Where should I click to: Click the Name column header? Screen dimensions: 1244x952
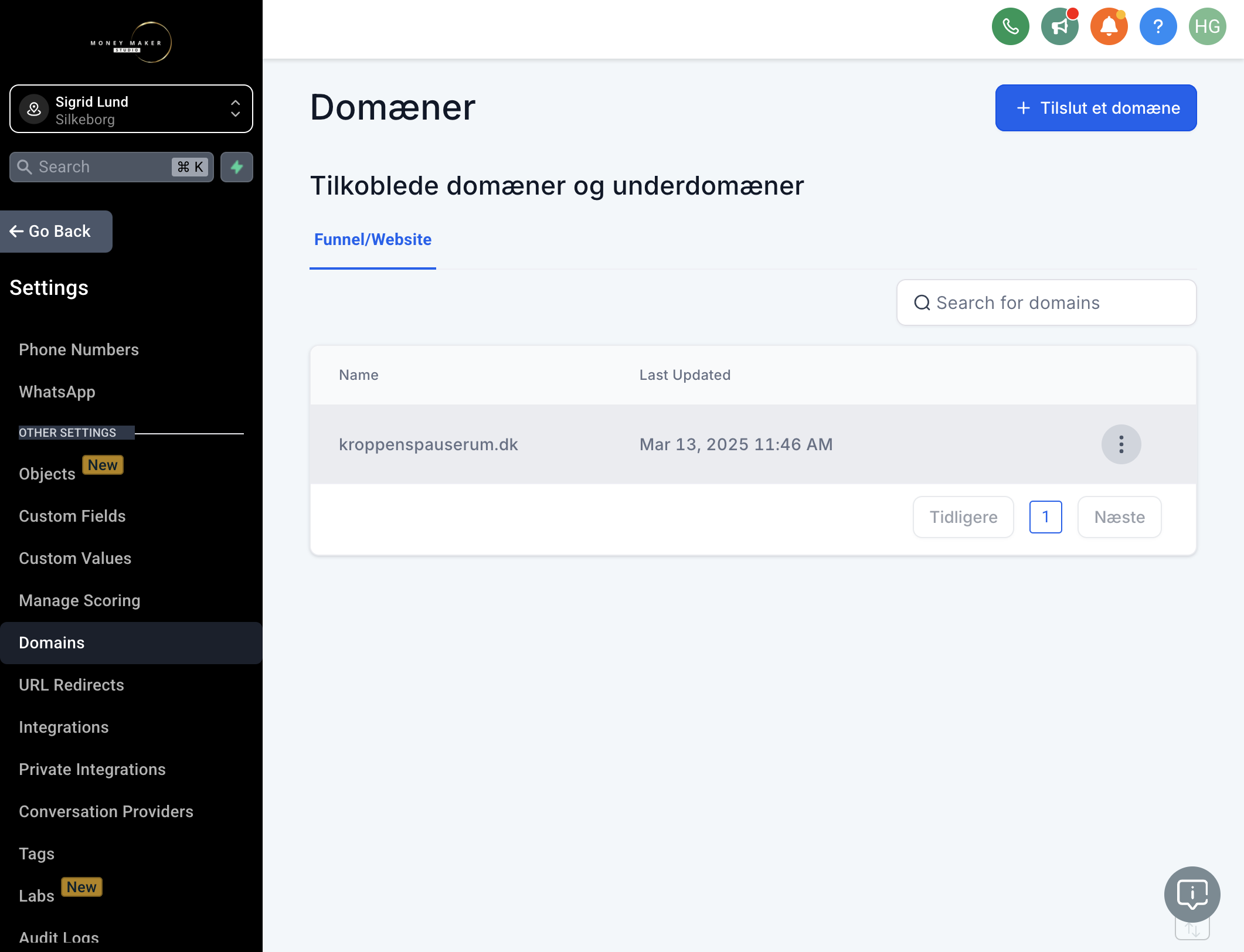(x=359, y=375)
